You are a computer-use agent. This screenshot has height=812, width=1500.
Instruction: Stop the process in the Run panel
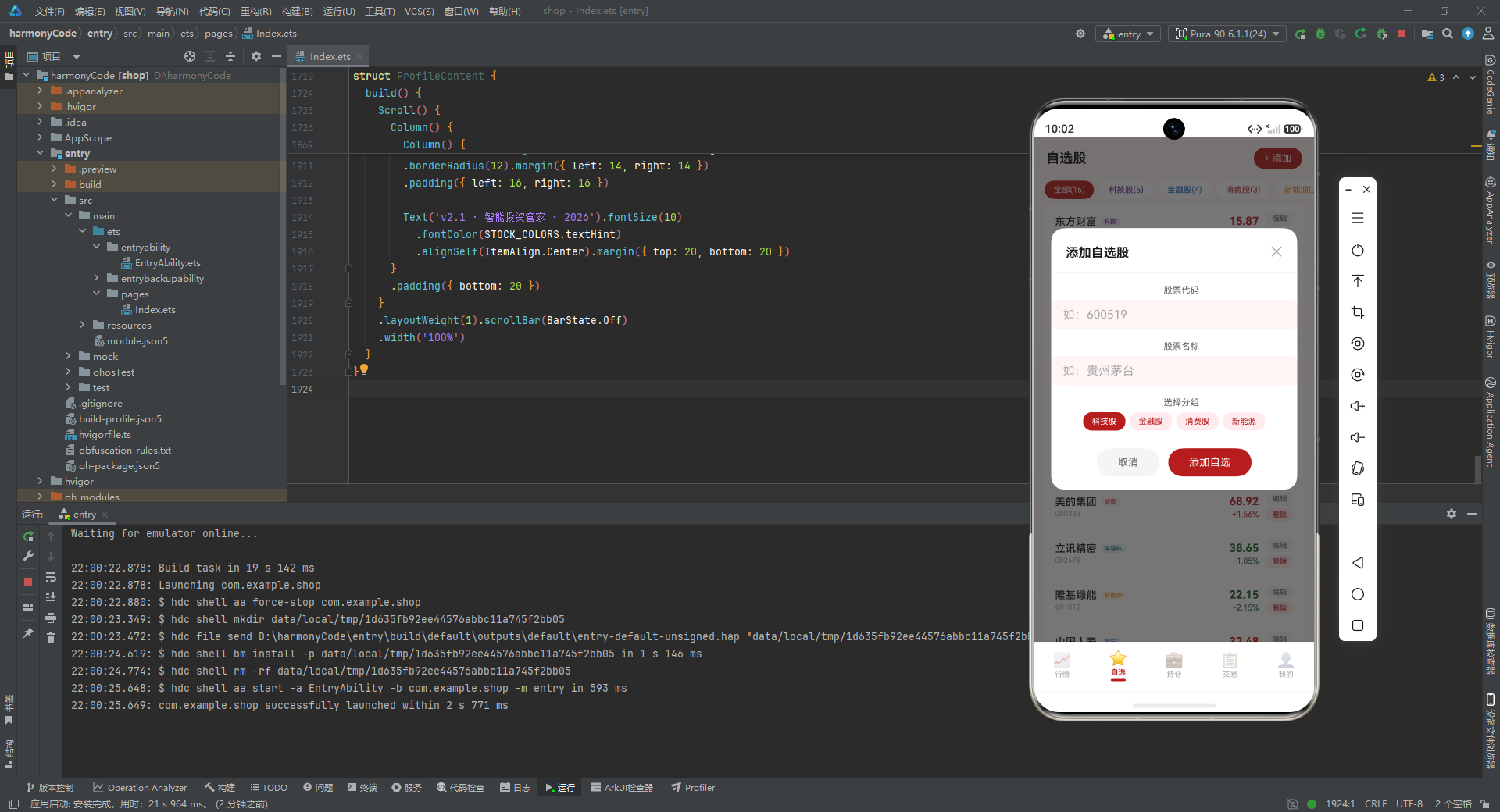[28, 582]
